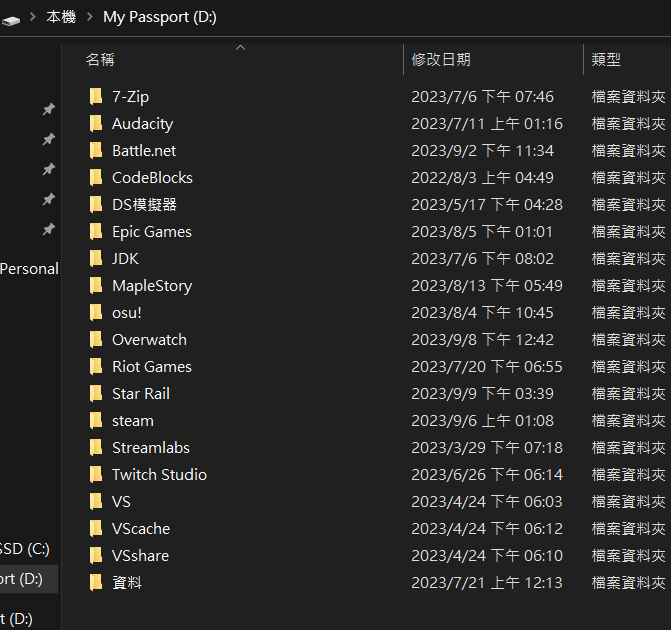The height and width of the screenshot is (630, 671).
Task: Click the 資料 folder name
Action: pyautogui.click(x=127, y=582)
